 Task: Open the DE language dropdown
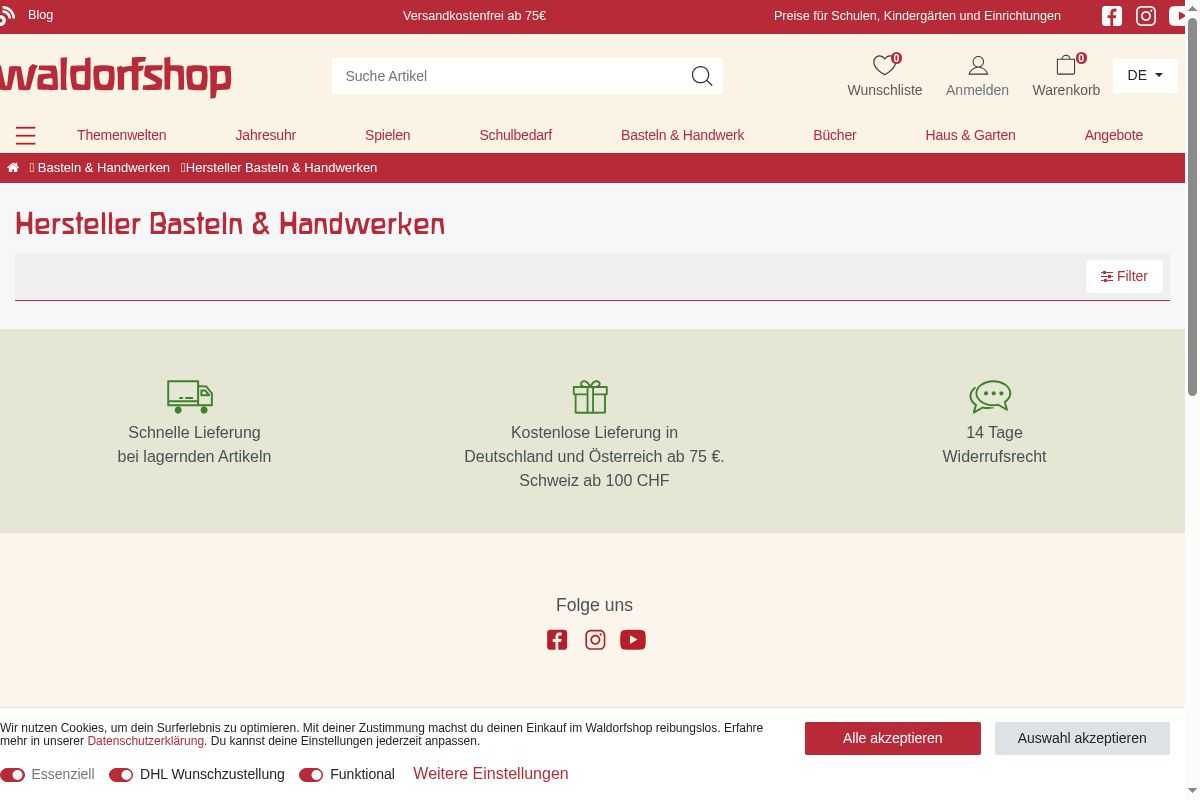(x=1144, y=75)
